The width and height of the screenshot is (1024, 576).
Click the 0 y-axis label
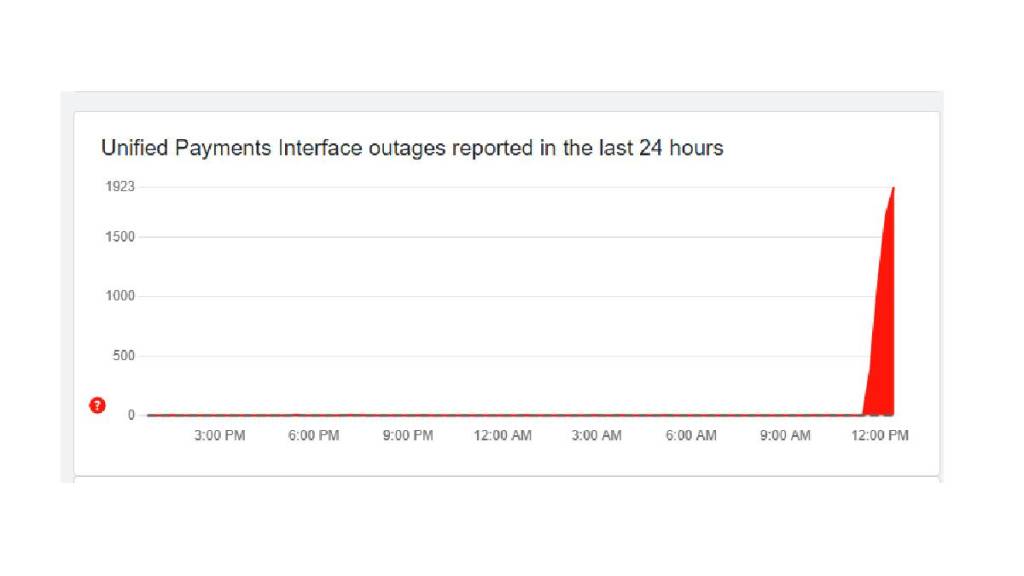pyautogui.click(x=131, y=415)
